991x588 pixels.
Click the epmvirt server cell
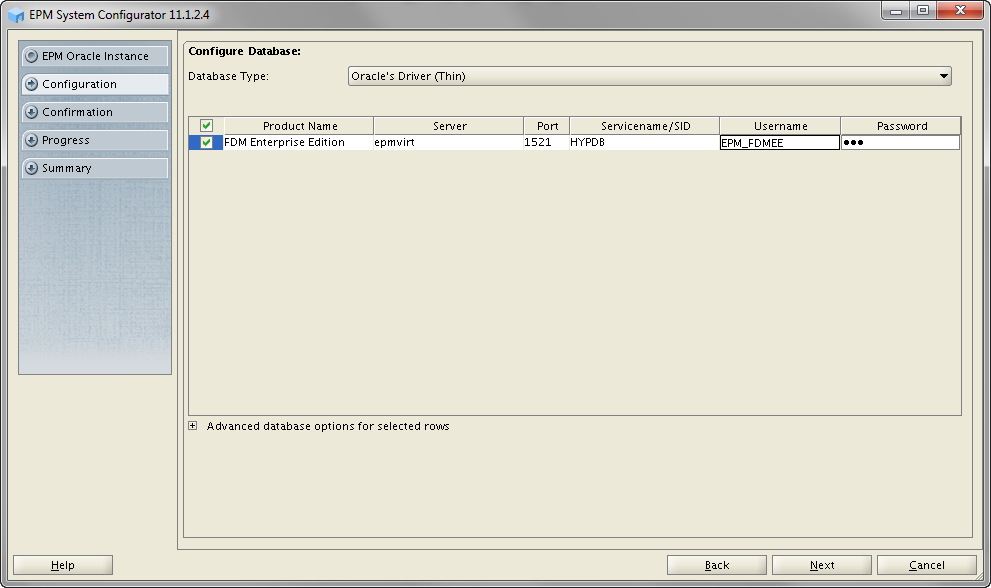(448, 142)
